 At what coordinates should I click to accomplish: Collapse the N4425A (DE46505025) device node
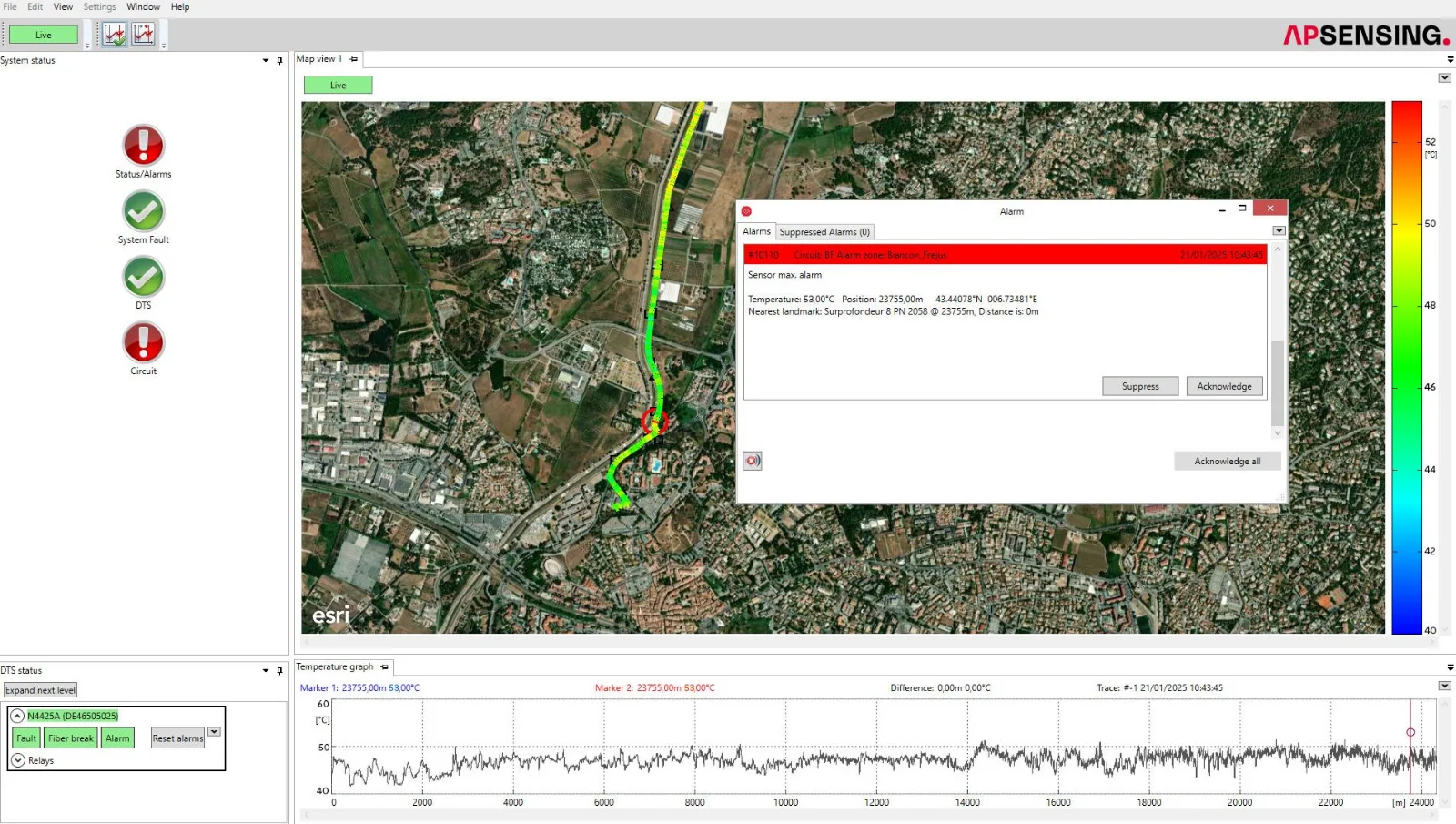point(17,717)
